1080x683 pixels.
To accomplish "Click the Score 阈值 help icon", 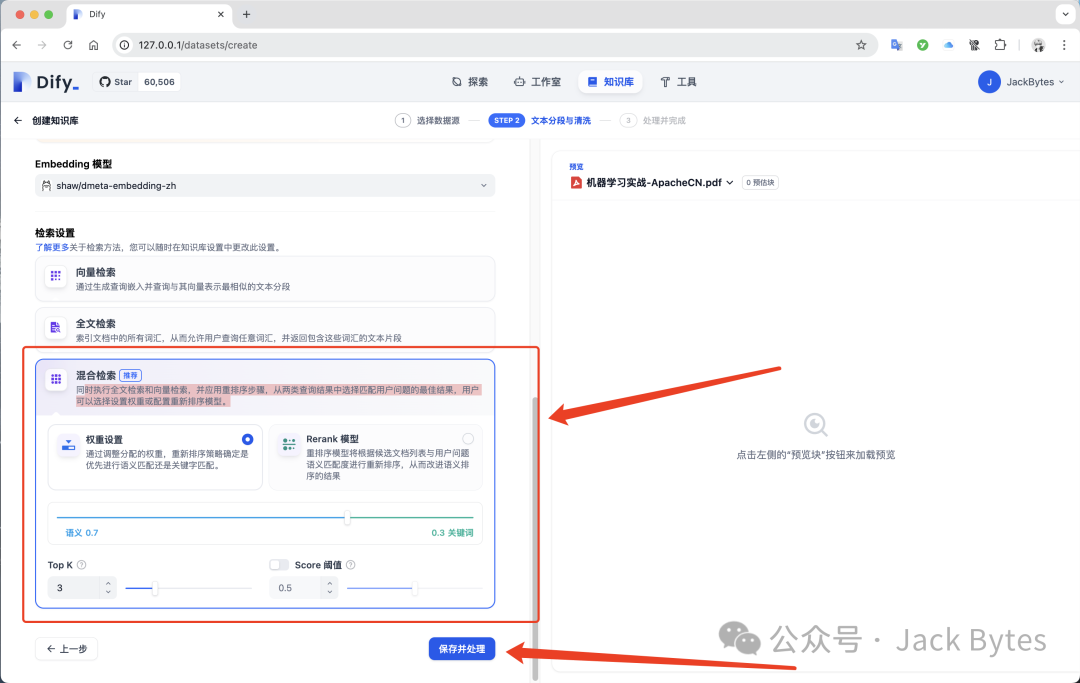I will pos(351,565).
